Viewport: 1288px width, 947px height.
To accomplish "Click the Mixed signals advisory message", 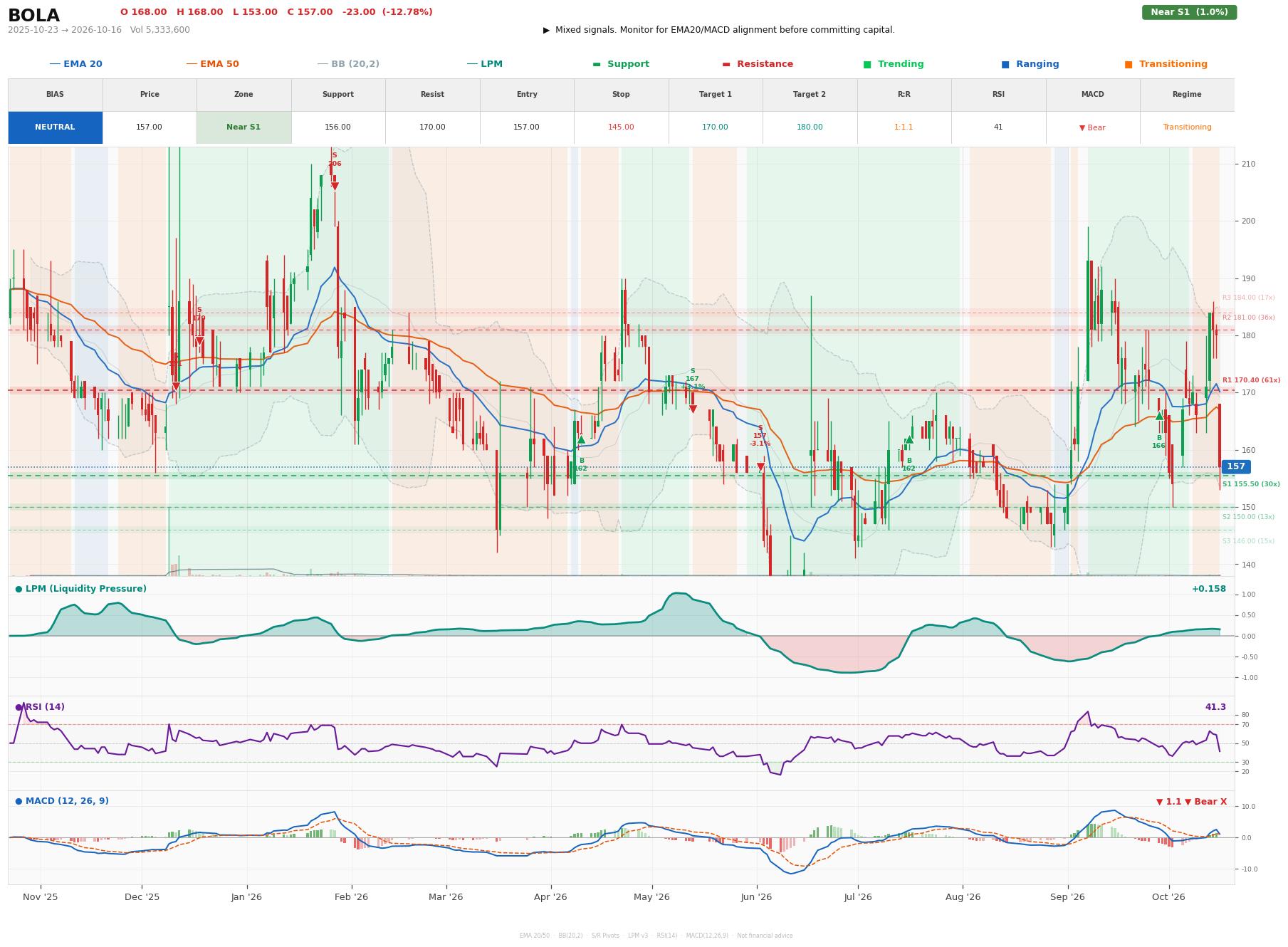I will coord(719,30).
